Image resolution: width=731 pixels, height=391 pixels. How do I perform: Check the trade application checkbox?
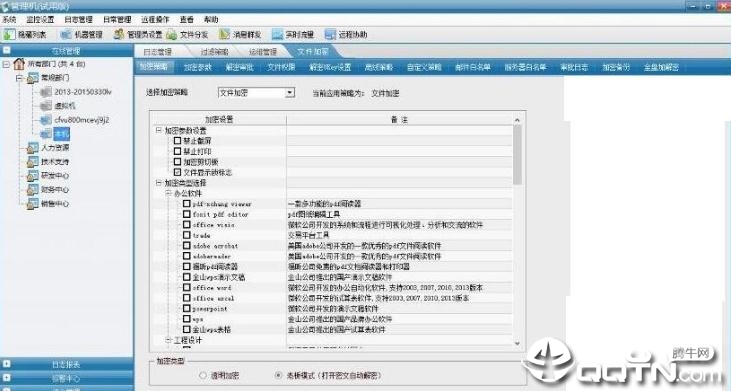tap(186, 235)
